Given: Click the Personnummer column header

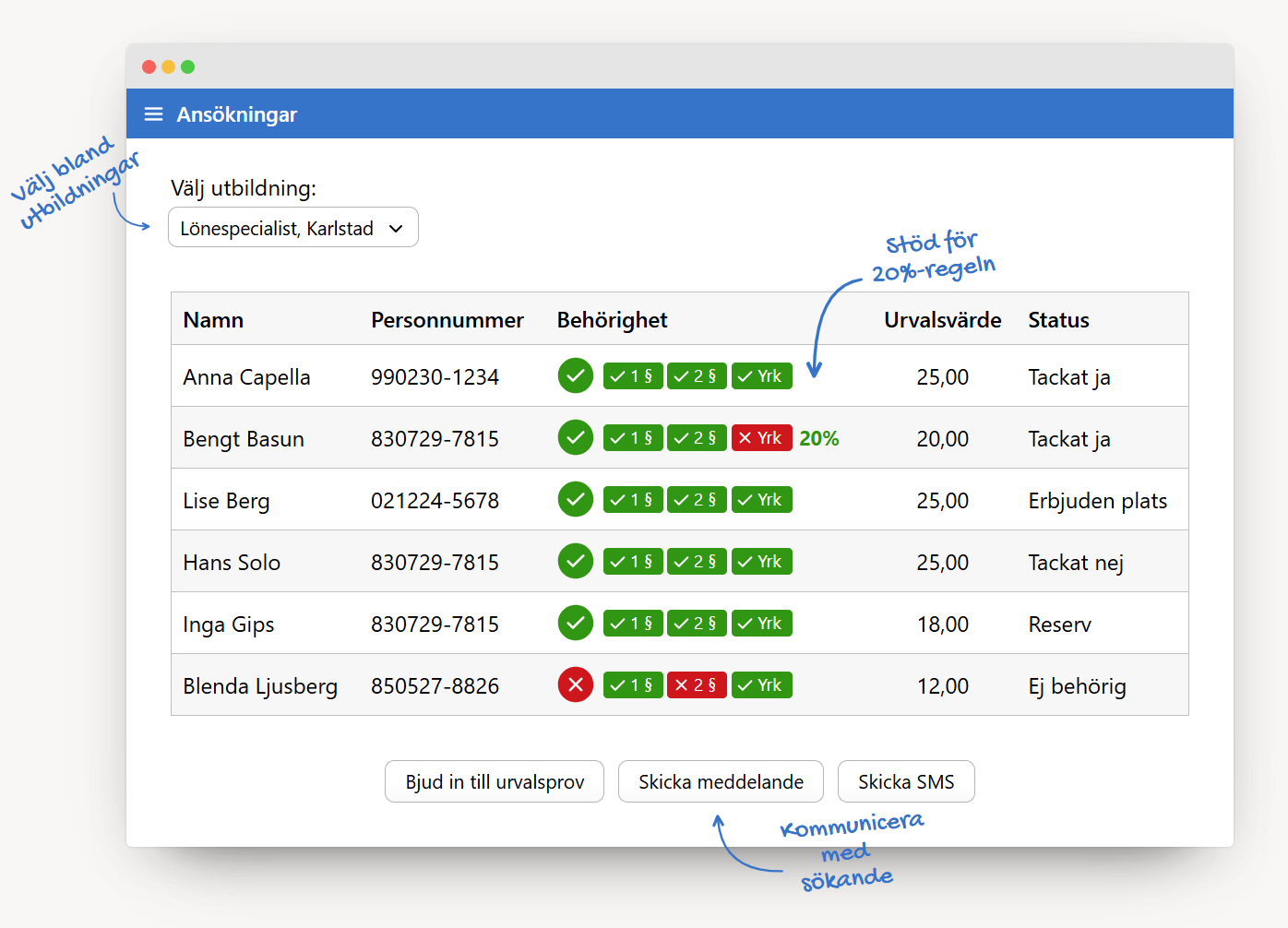Looking at the screenshot, I should tap(447, 320).
